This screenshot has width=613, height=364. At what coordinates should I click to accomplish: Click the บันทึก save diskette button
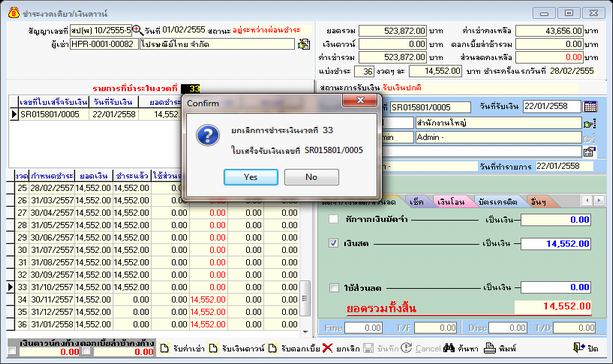(x=382, y=348)
